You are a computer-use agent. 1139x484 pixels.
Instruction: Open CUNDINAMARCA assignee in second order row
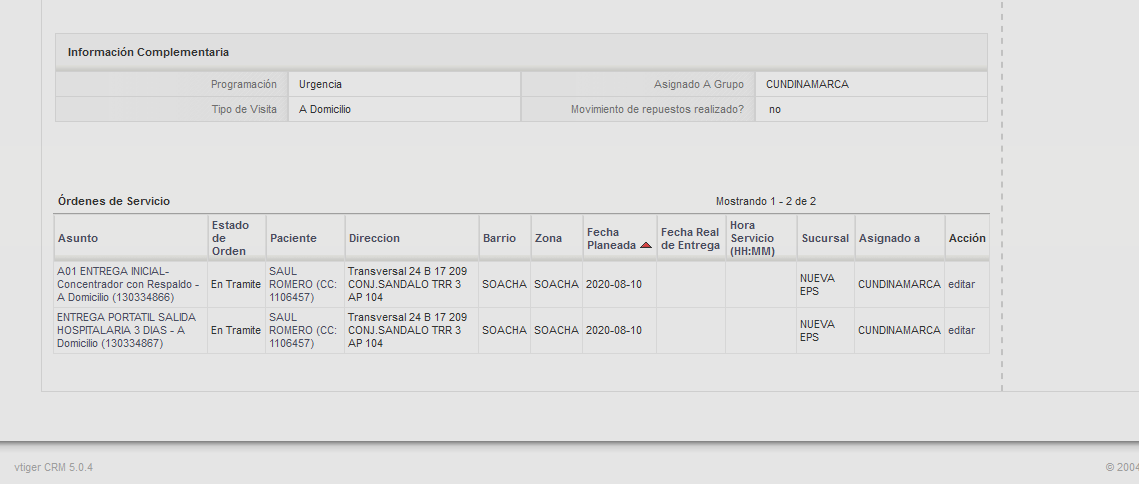pos(899,330)
